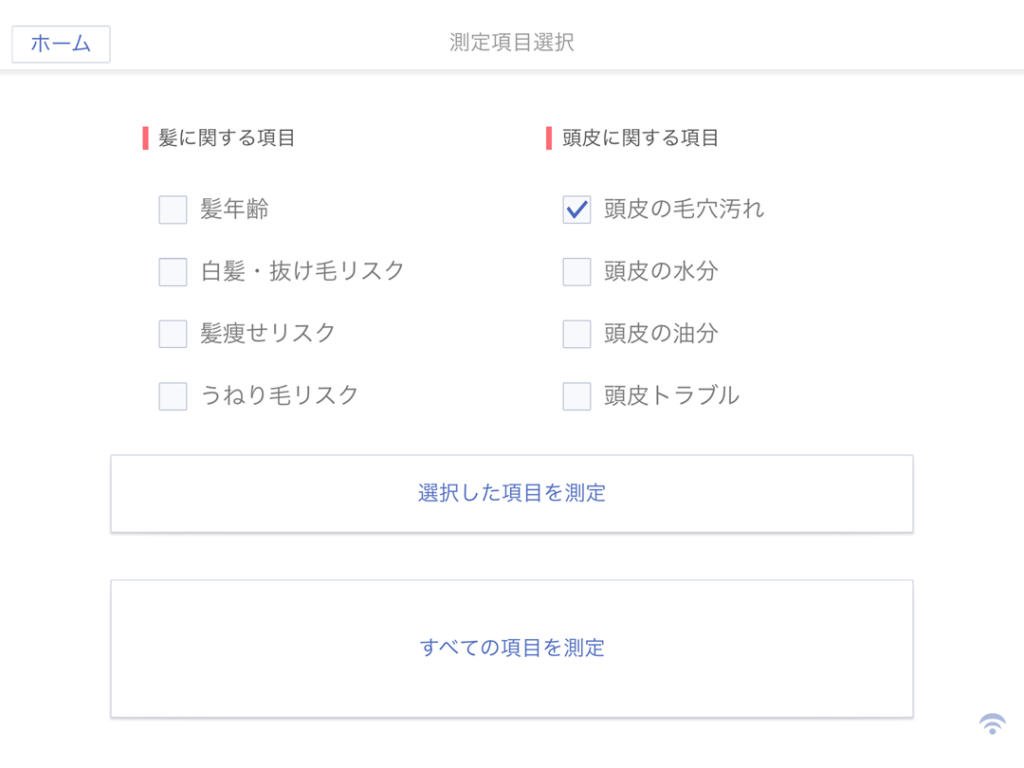Click the 髪に関する項目 section heading
The width and height of the screenshot is (1024, 768).
(x=227, y=138)
